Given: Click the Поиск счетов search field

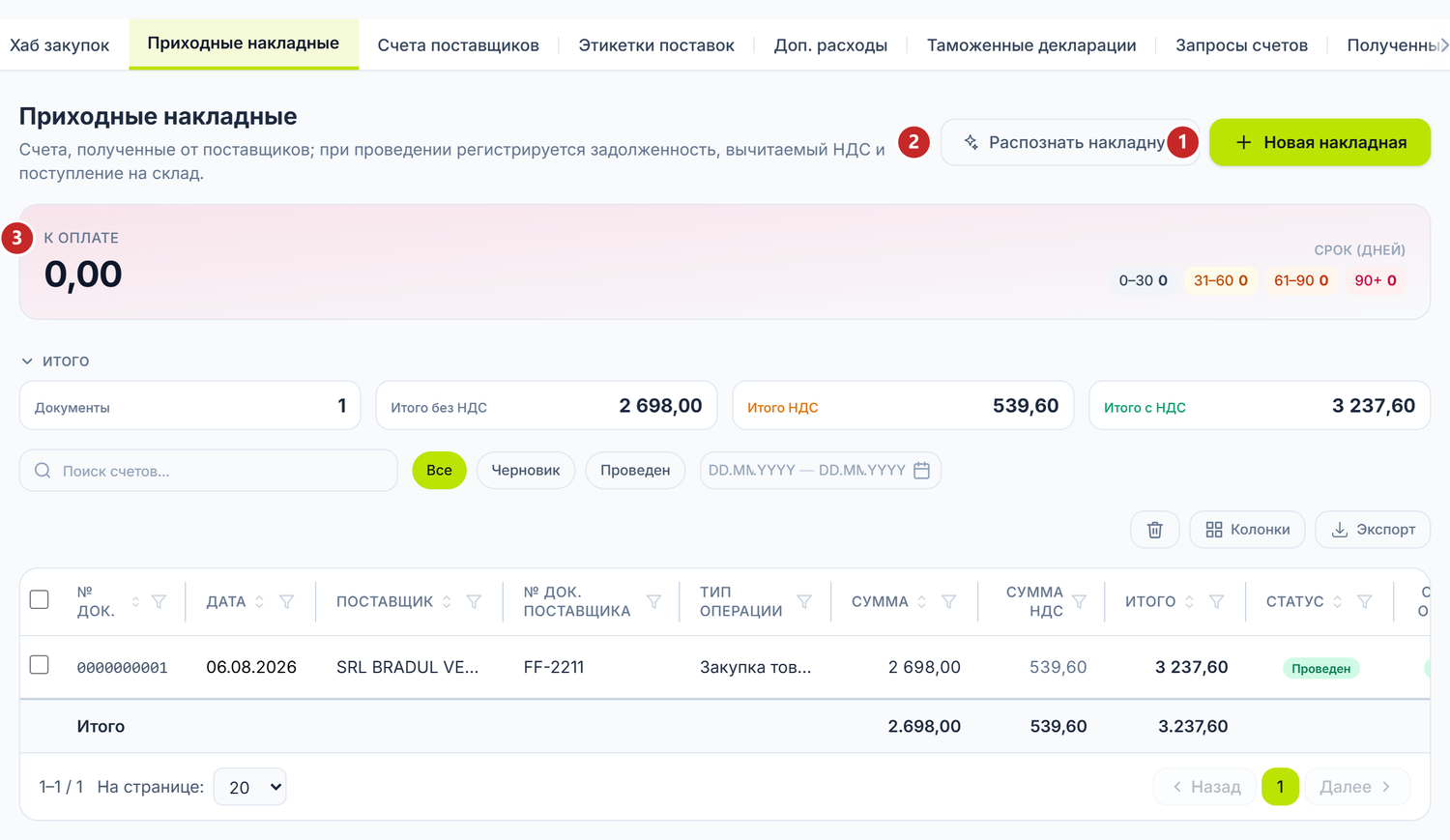Looking at the screenshot, I should [209, 471].
